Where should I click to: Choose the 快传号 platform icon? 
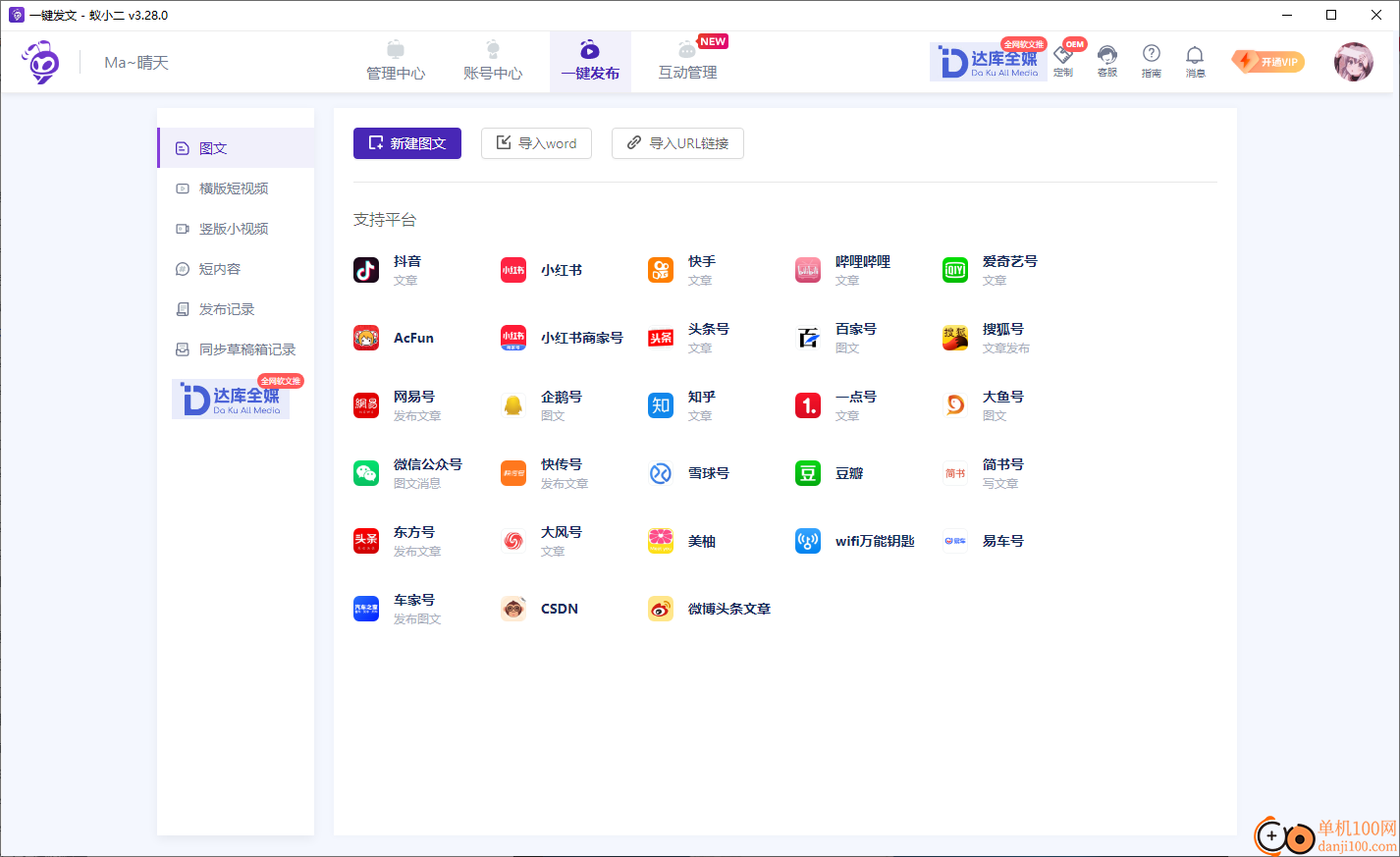513,473
